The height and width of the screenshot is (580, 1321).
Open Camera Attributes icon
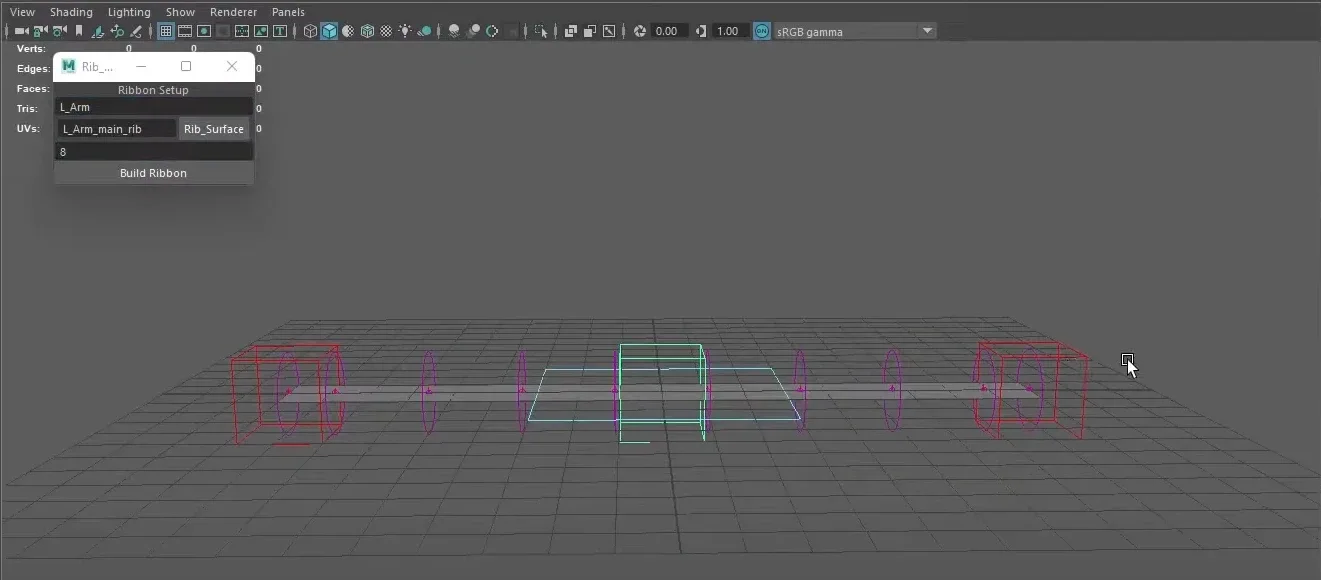pyautogui.click(x=59, y=31)
